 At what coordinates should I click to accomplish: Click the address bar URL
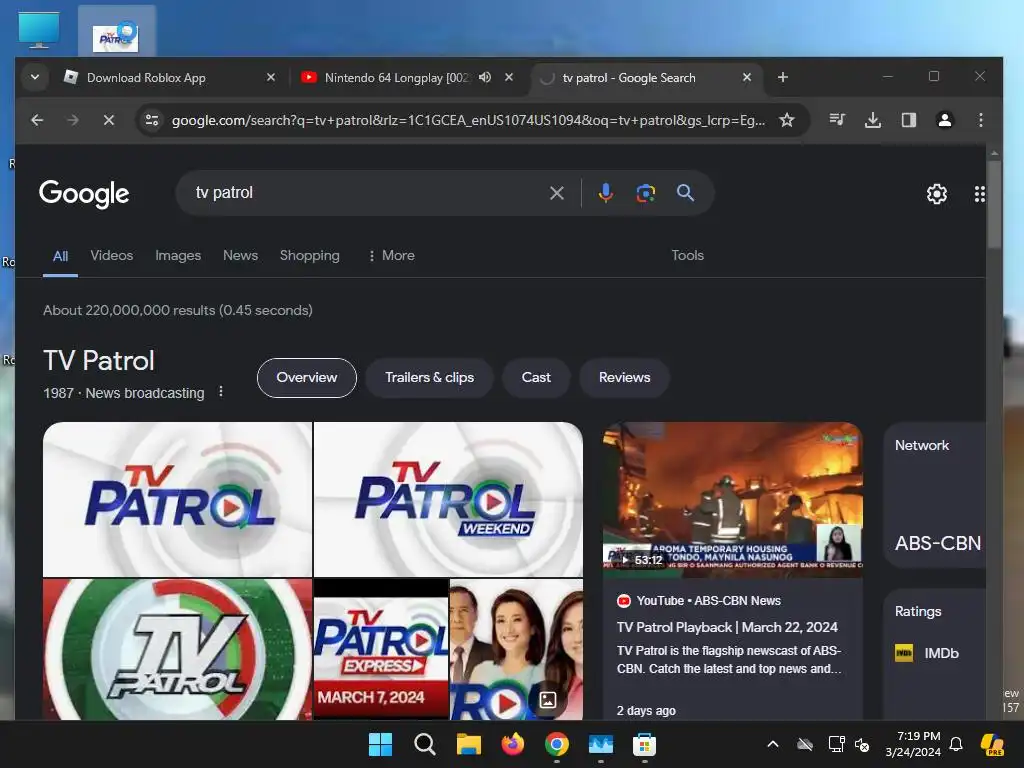tap(468, 120)
